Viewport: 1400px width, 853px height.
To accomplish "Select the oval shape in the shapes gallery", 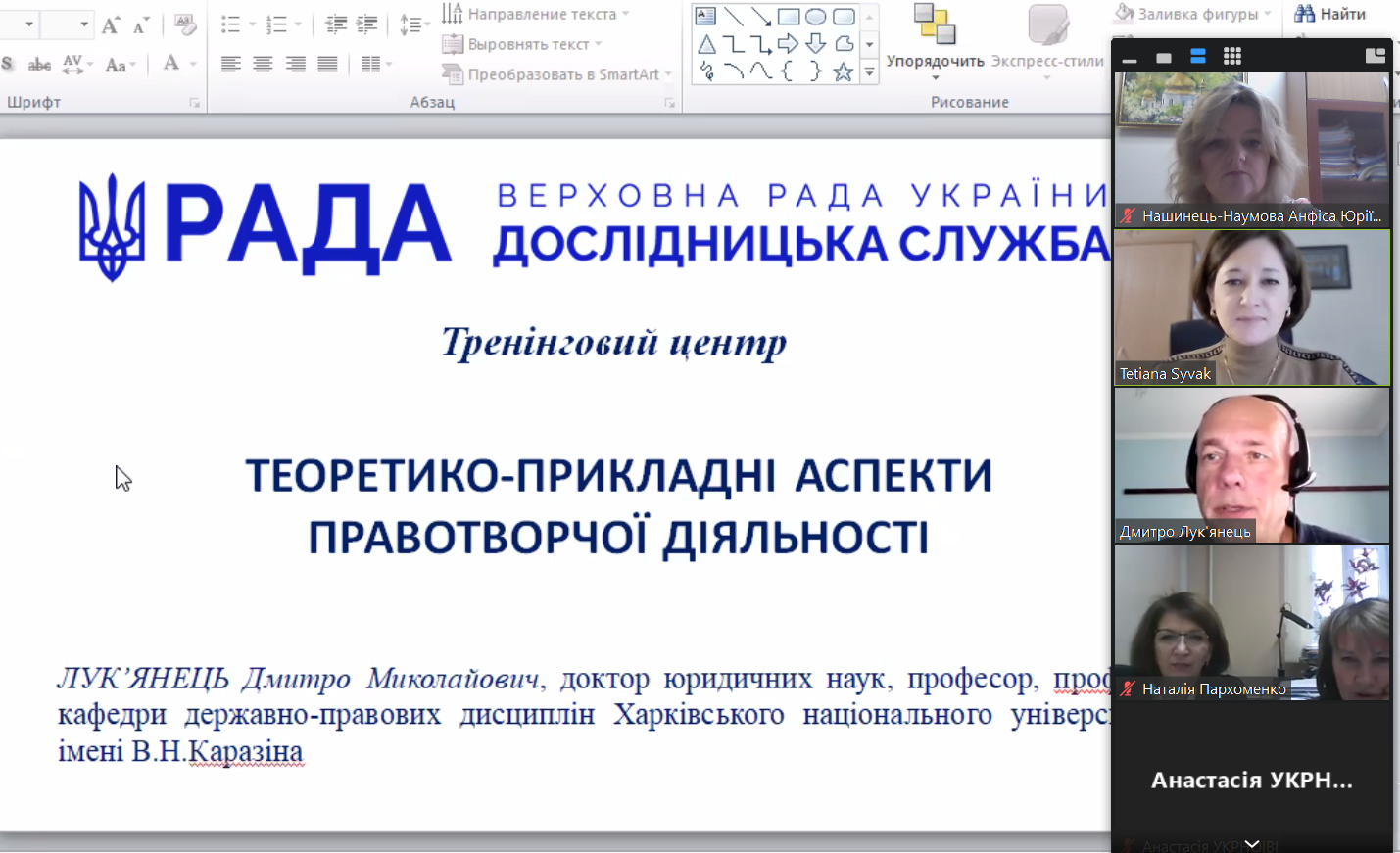I will (x=816, y=17).
